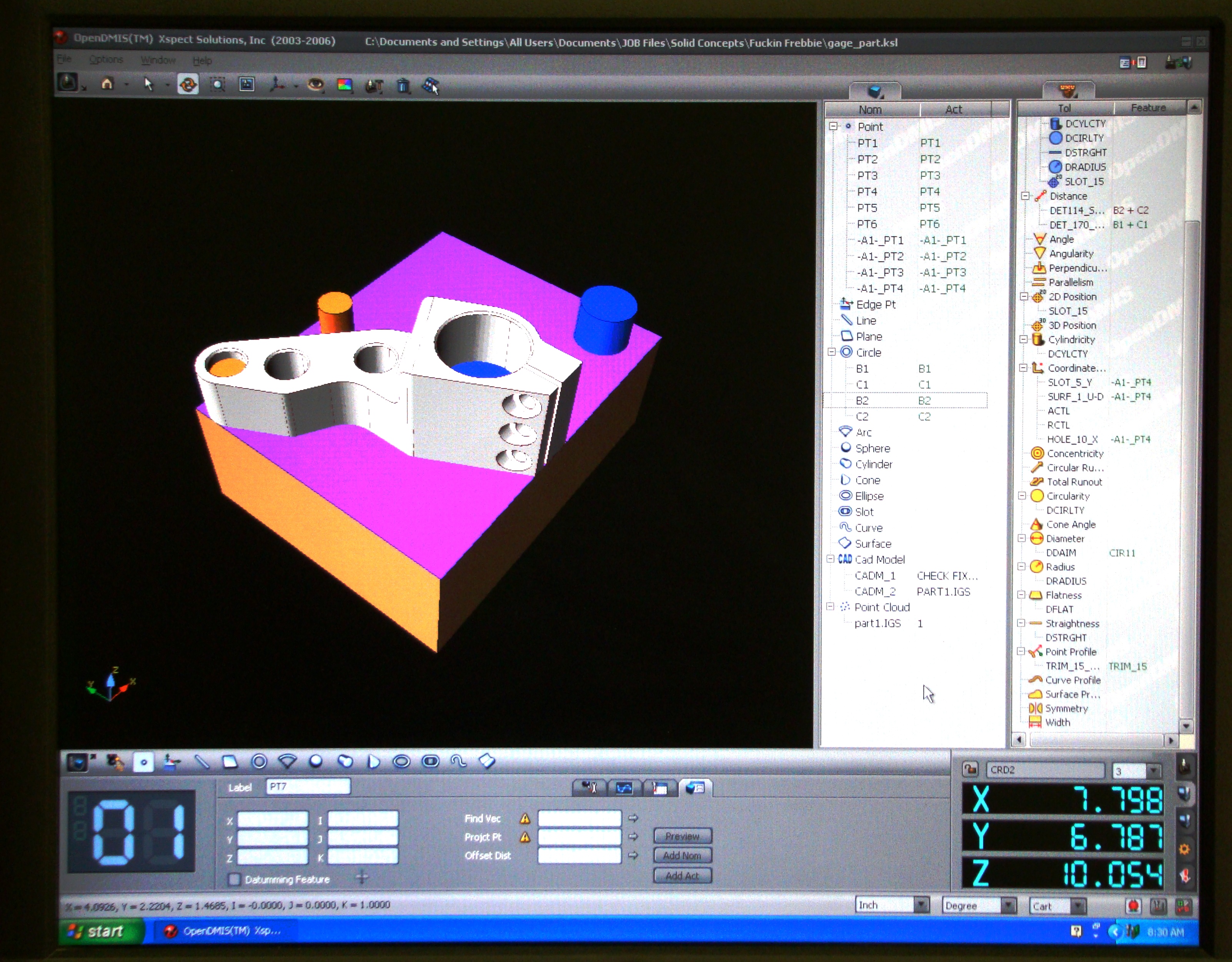Open the rainbow color palette icon
This screenshot has width=1232, height=962.
[x=344, y=85]
